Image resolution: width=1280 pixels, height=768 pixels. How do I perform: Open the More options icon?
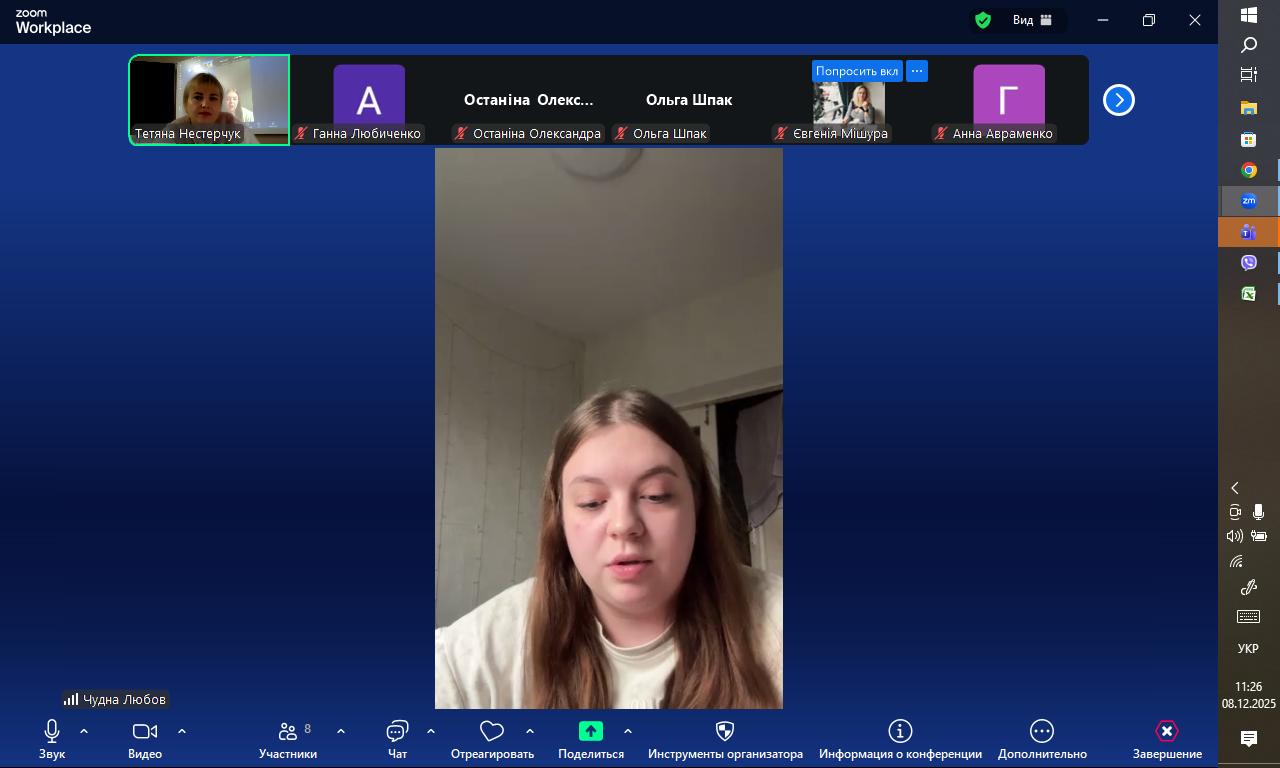[x=1041, y=732]
